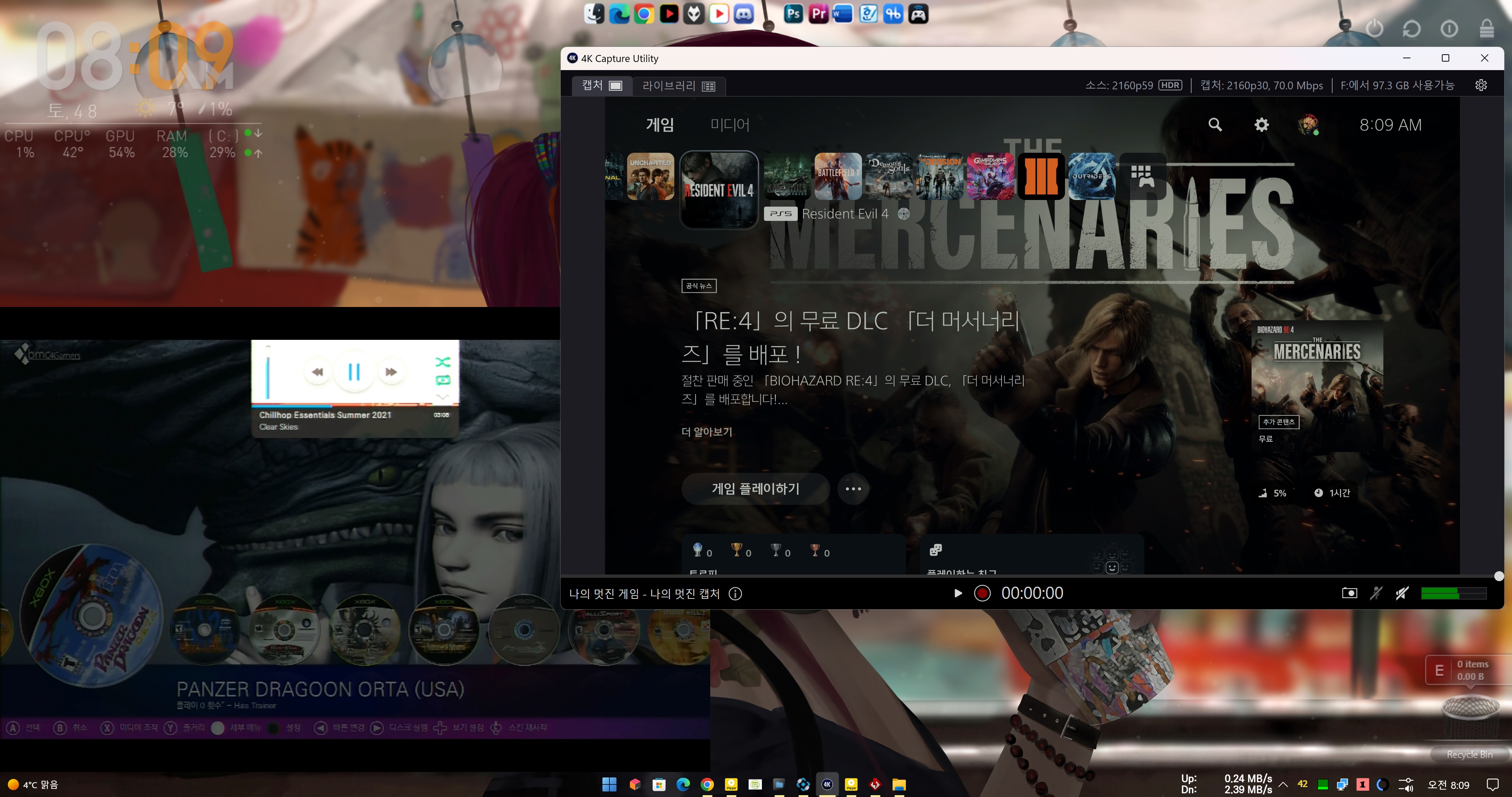
Task: Pause the Chillhop track in music widget
Action: [354, 372]
